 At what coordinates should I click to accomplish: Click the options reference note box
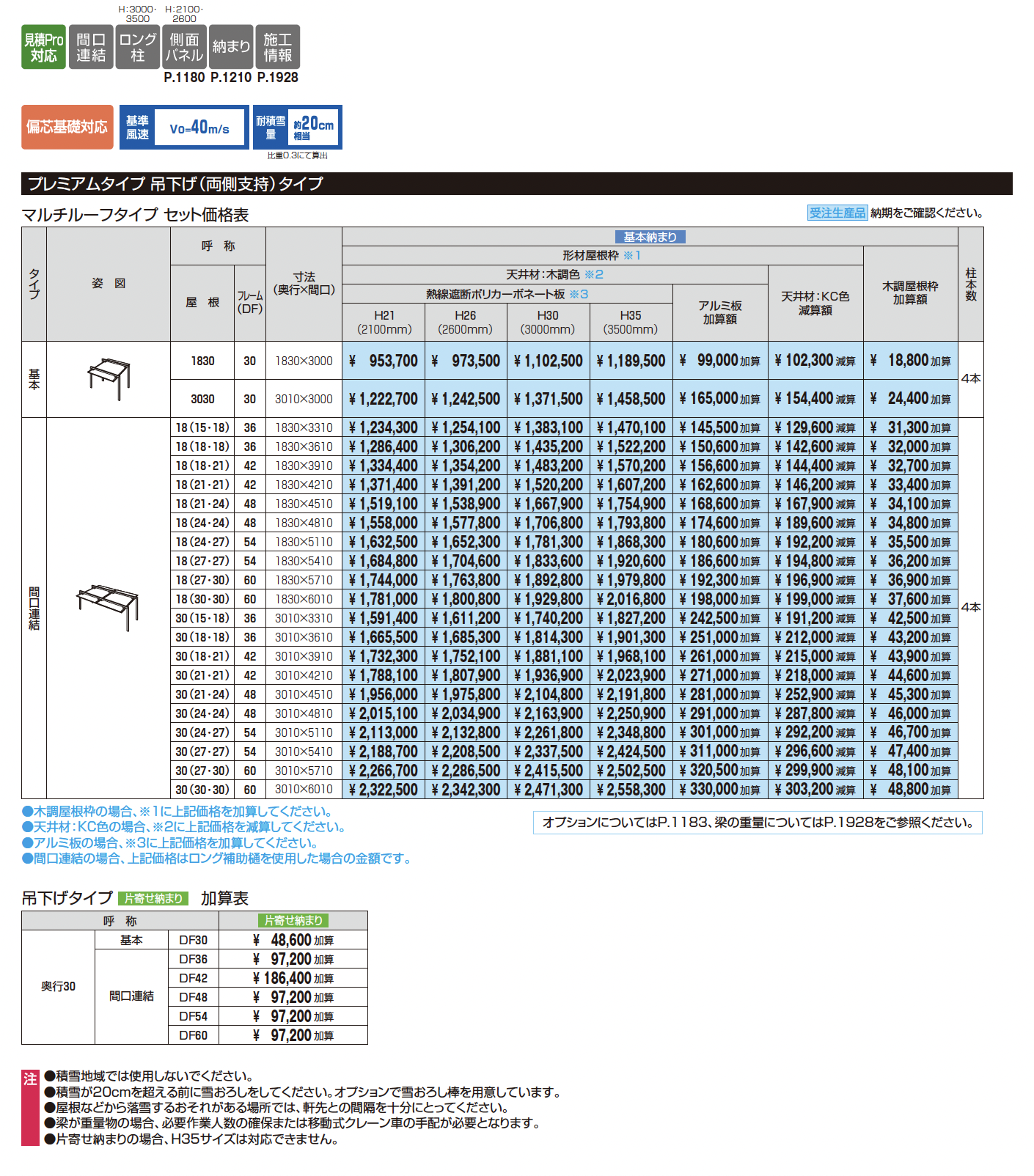pyautogui.click(x=758, y=823)
